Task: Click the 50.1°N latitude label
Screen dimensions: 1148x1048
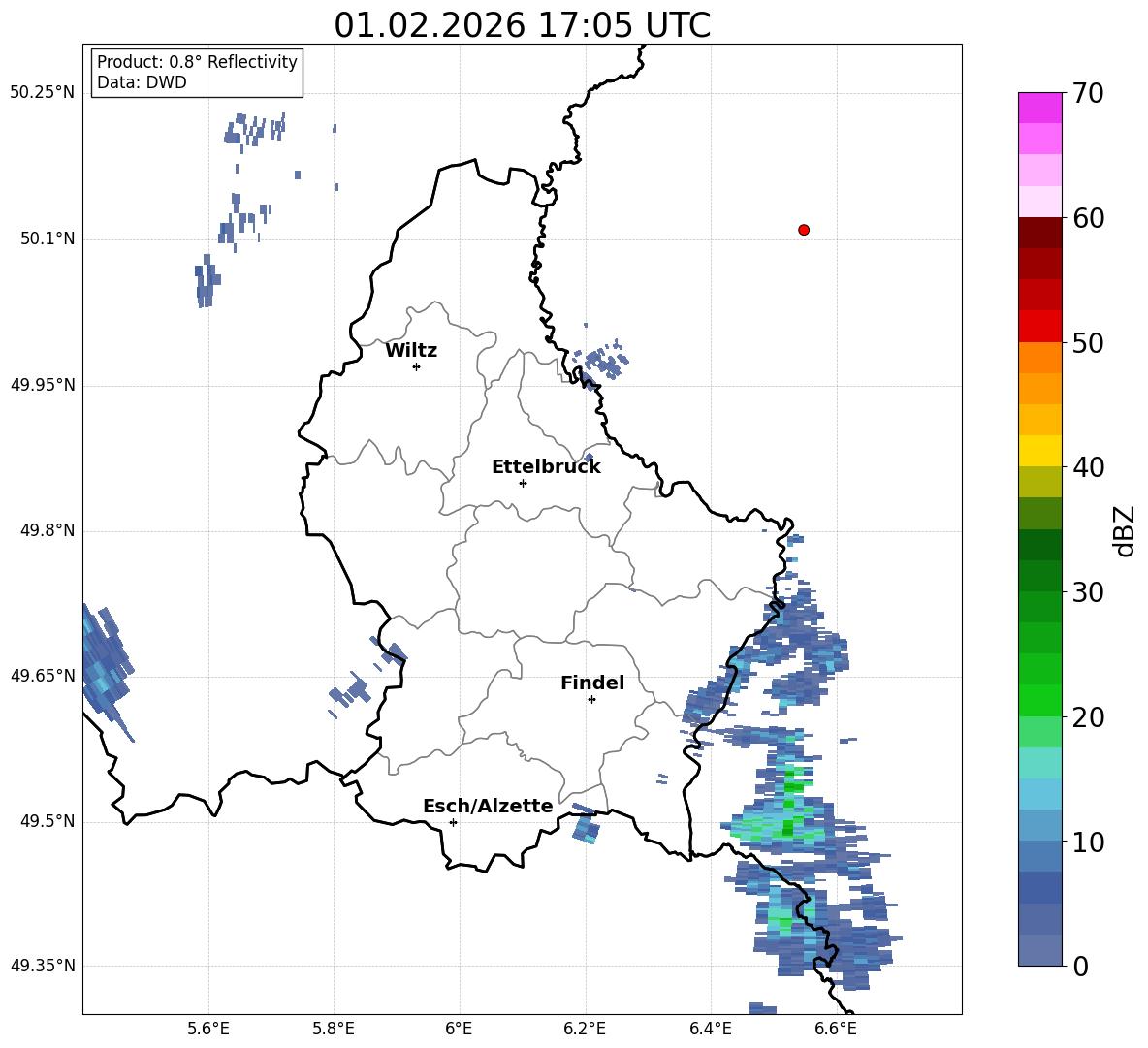Action: [48, 238]
